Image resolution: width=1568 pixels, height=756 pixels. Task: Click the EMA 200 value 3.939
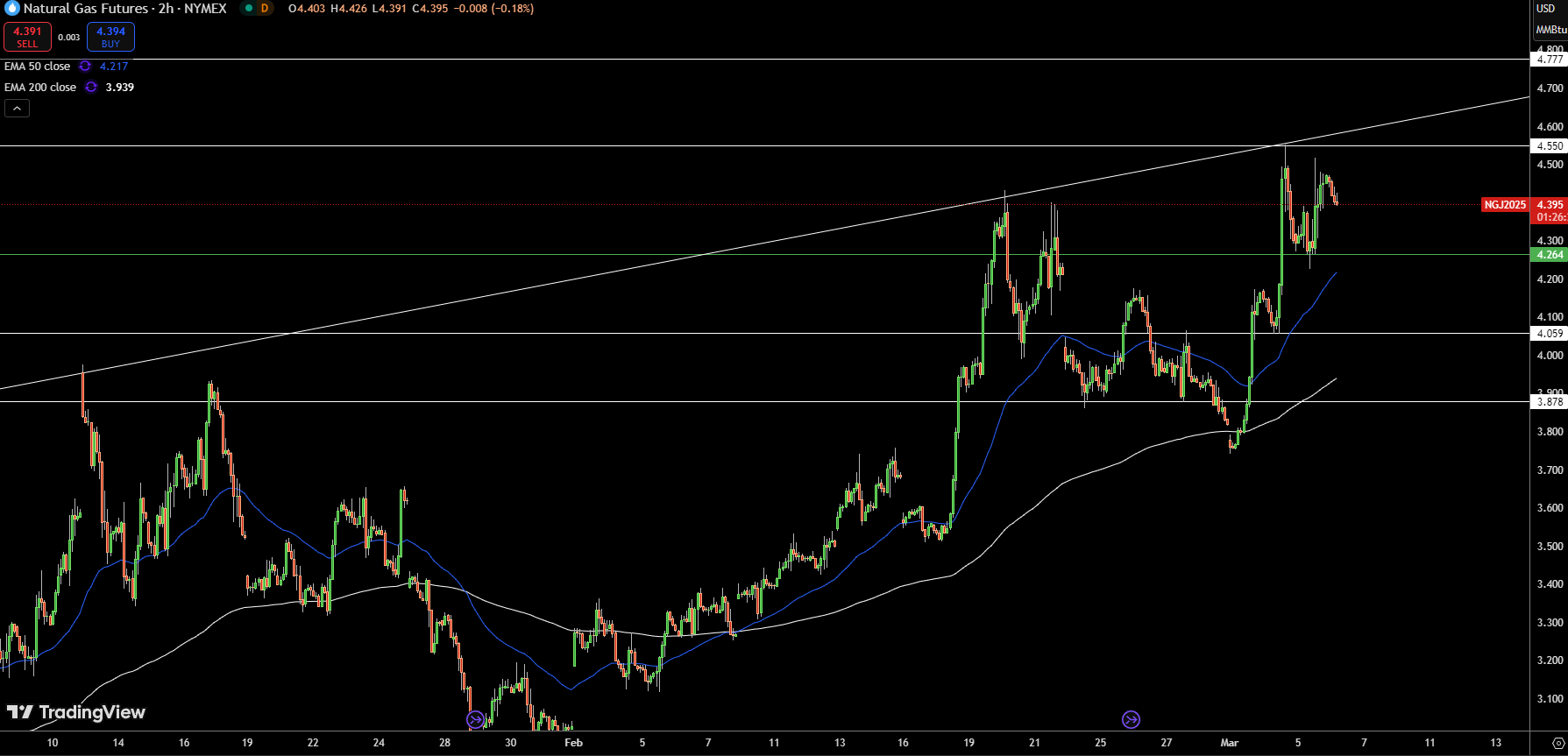tap(120, 88)
